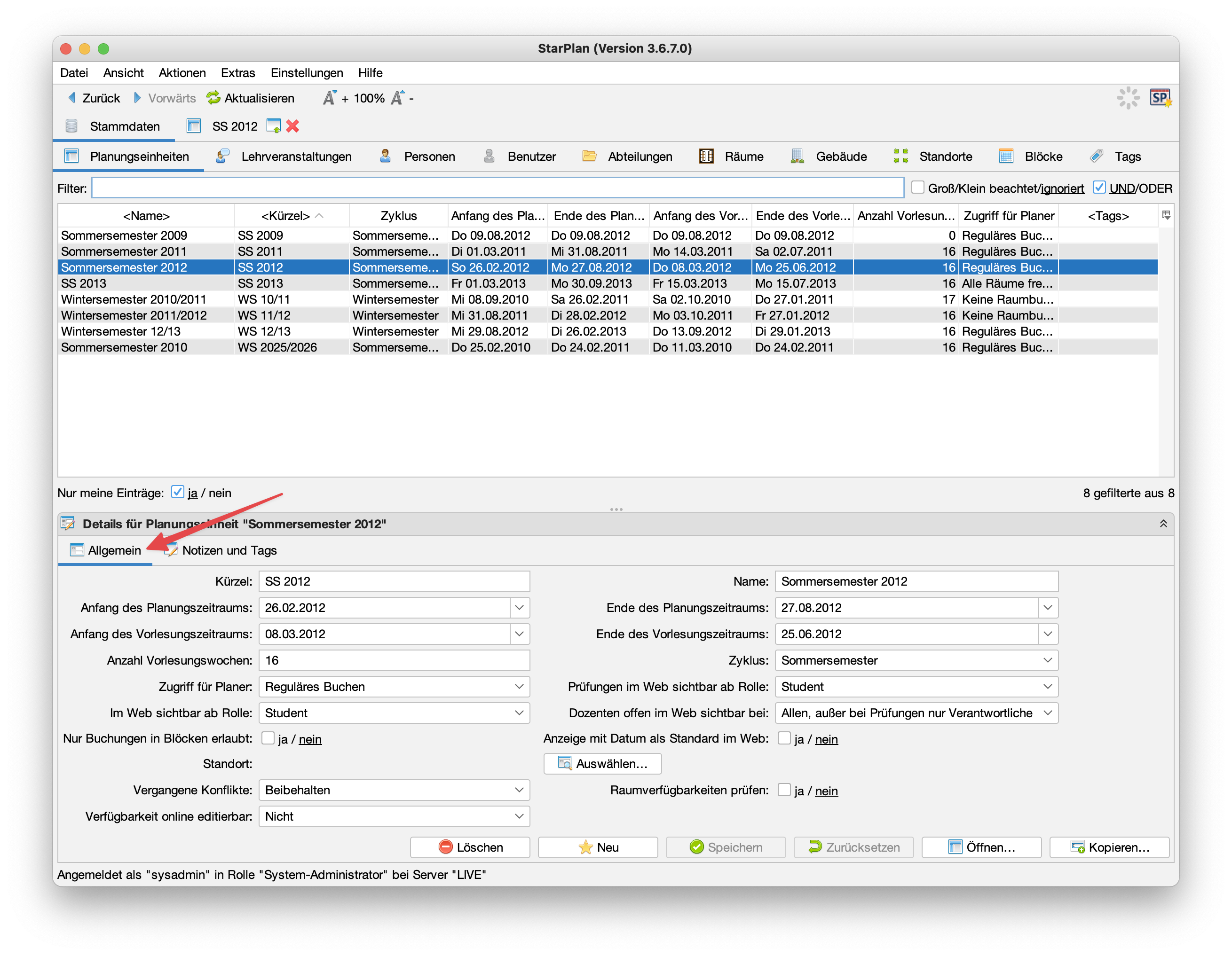This screenshot has height=956, width=1232.
Task: Click the red X beside SS 2012
Action: click(292, 126)
